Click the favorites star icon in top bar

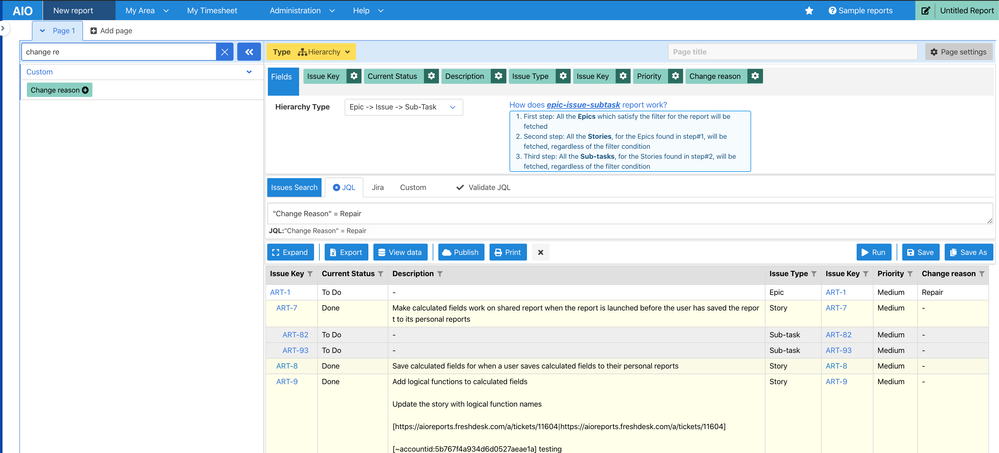point(809,11)
